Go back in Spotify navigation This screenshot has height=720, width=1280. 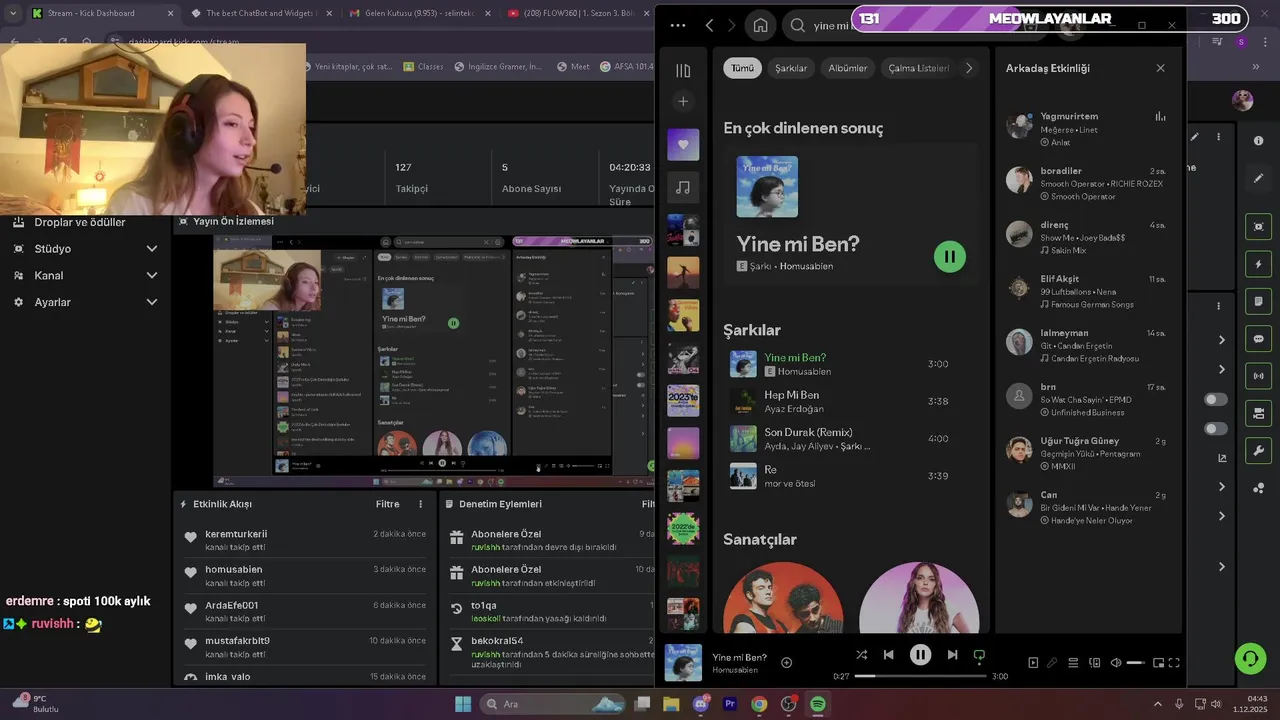point(709,25)
